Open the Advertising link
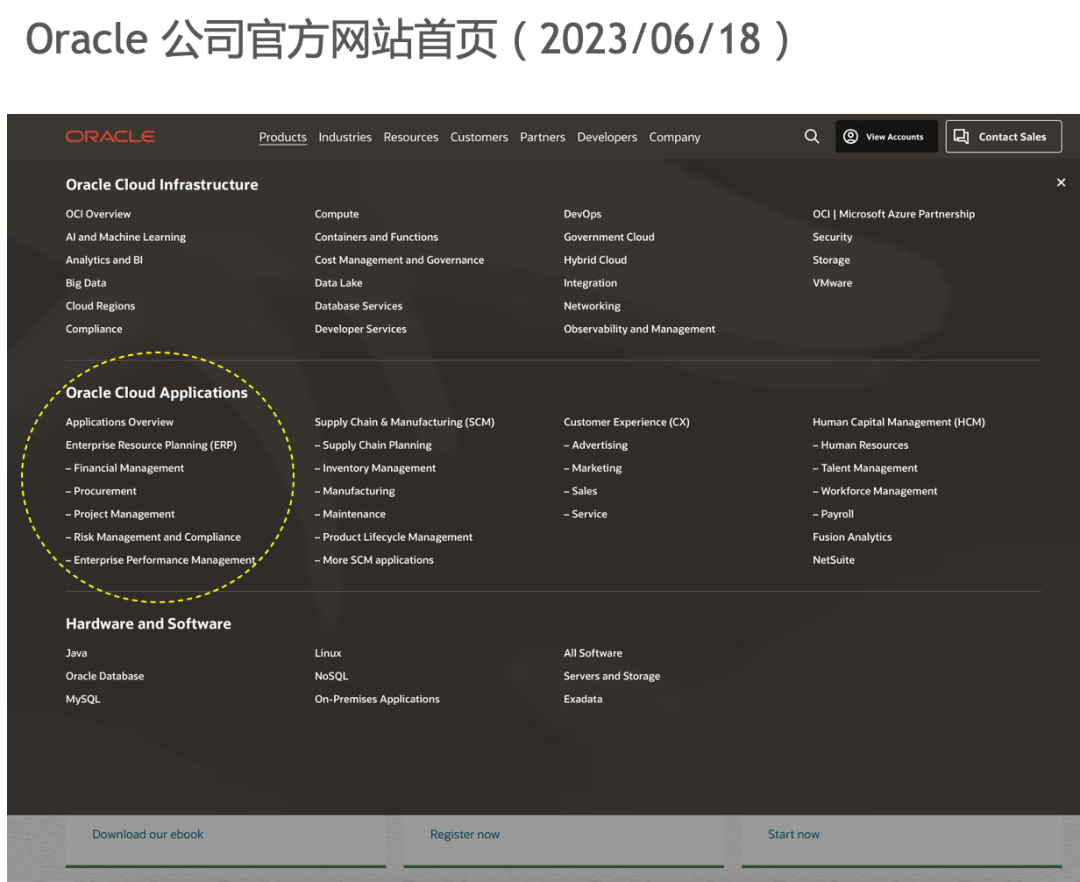This screenshot has height=882, width=1080. pos(596,445)
